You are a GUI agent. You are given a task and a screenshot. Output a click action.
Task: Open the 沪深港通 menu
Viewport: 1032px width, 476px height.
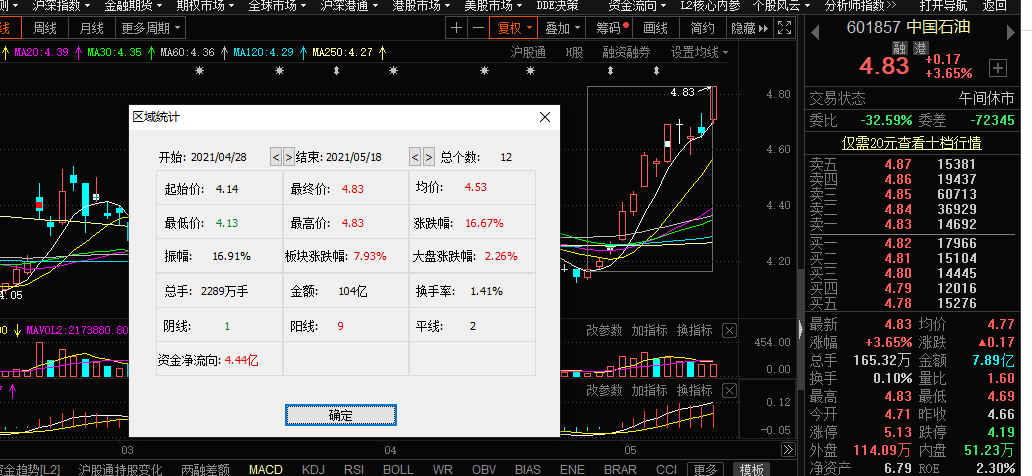[349, 7]
